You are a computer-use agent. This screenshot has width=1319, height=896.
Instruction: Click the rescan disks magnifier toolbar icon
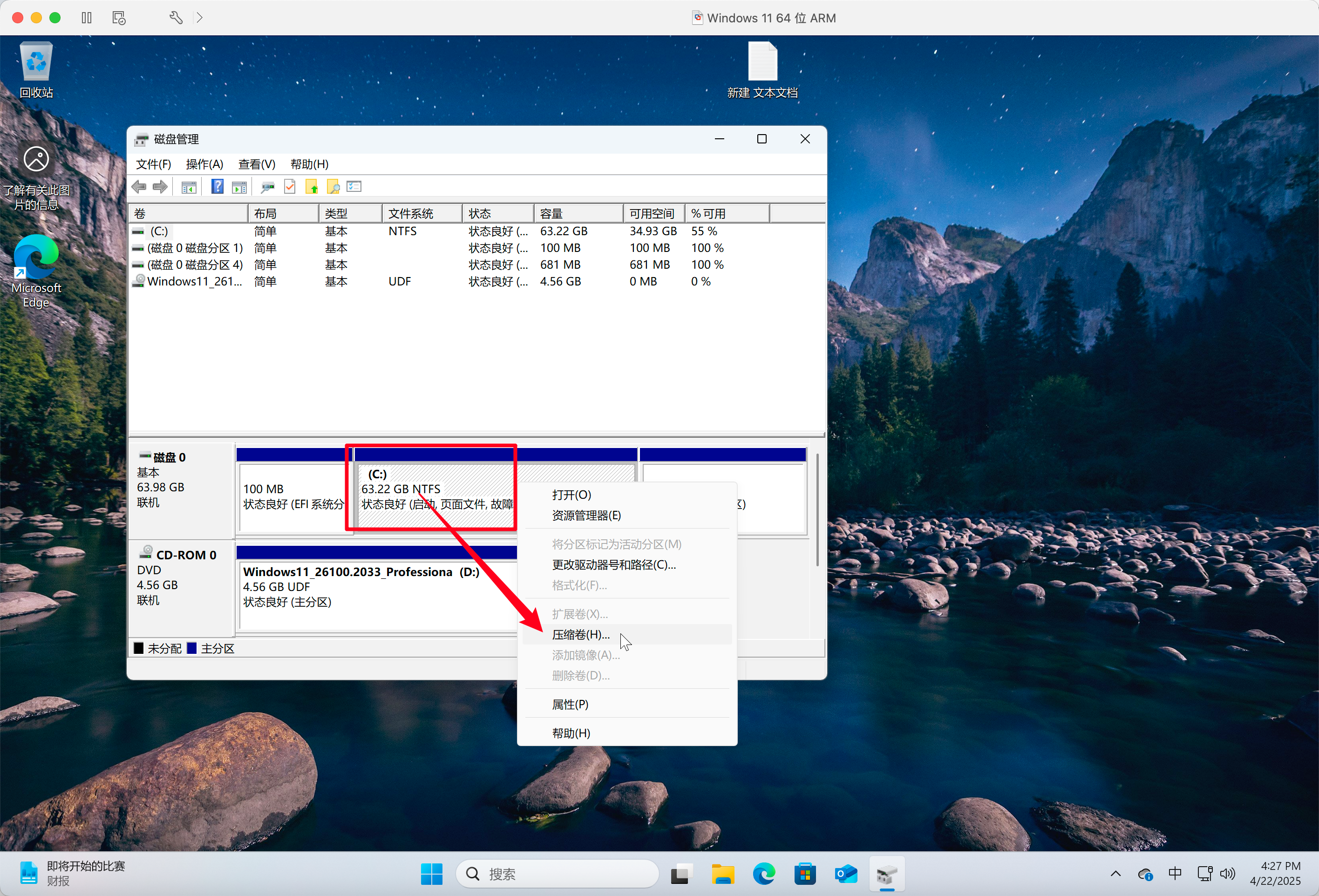(267, 187)
